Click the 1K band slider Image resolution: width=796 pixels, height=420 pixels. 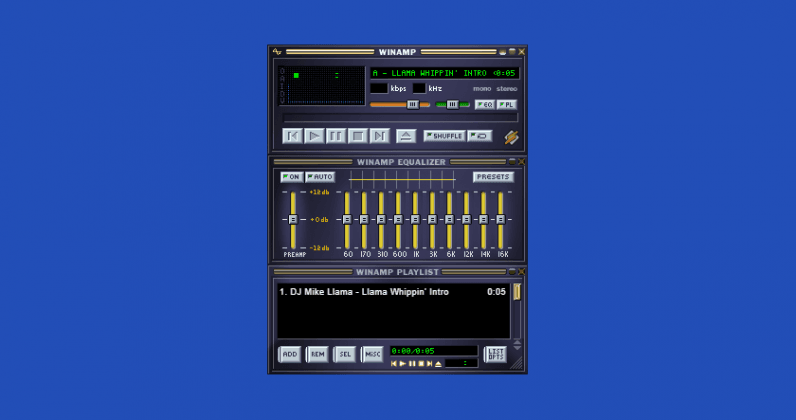pos(415,220)
